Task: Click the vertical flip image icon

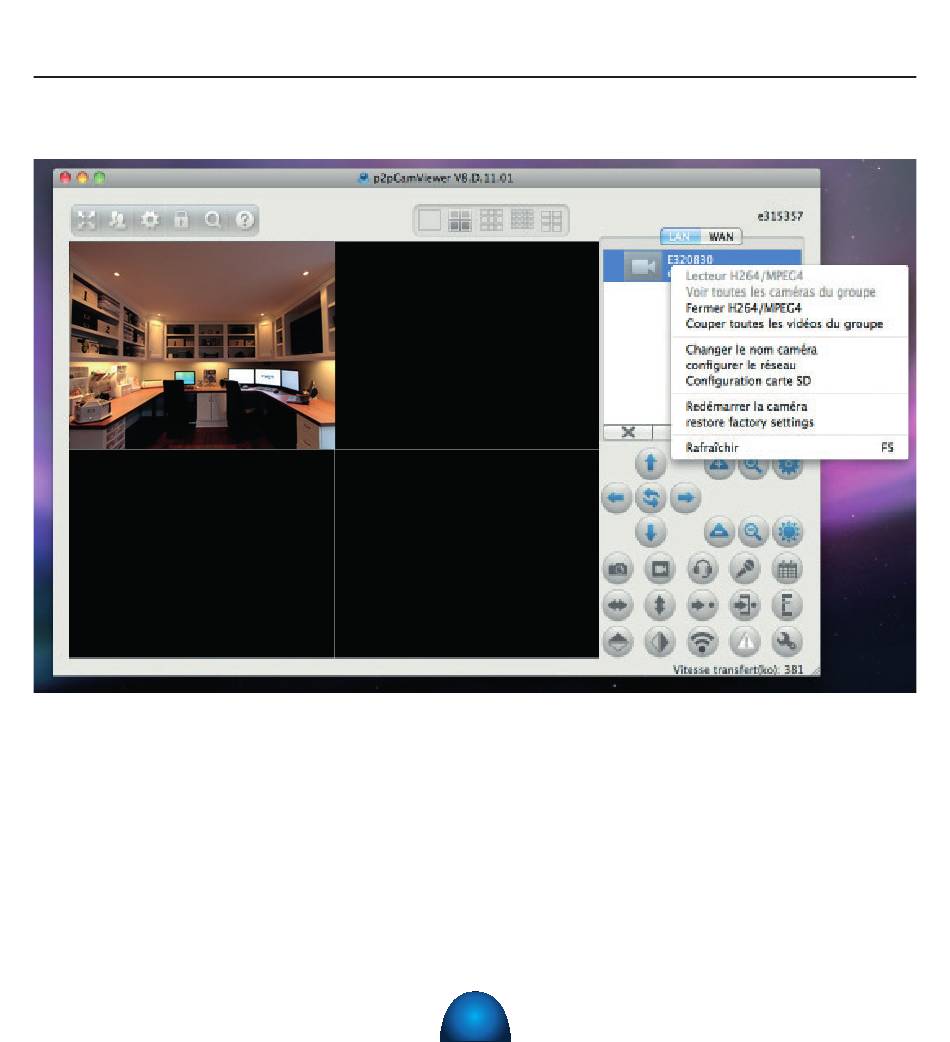Action: [x=618, y=642]
